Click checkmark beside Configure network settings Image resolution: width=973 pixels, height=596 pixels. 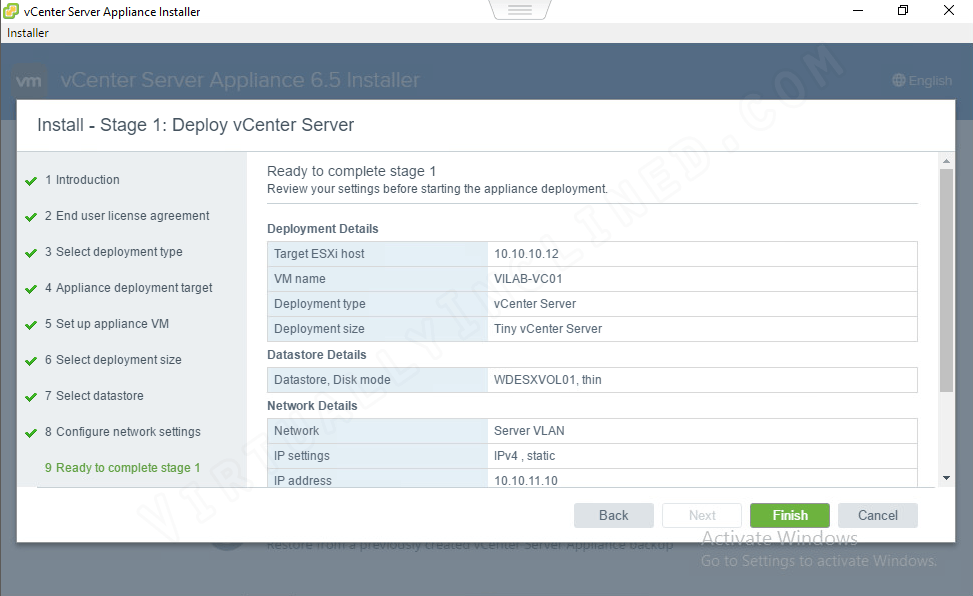31,433
